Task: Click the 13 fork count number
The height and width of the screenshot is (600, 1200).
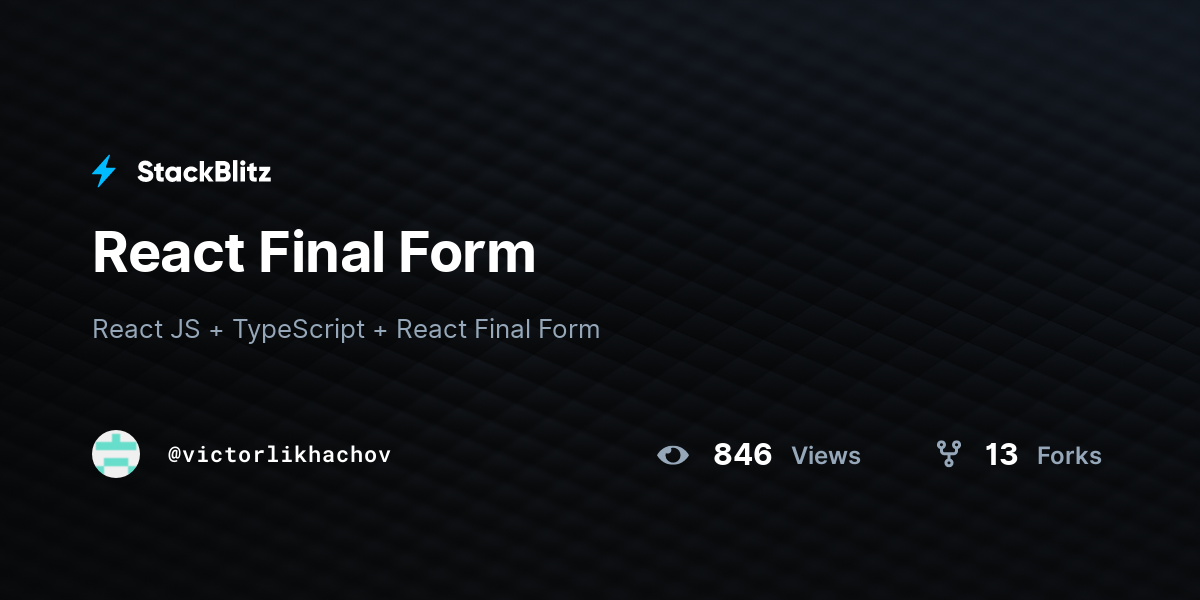Action: 1001,455
